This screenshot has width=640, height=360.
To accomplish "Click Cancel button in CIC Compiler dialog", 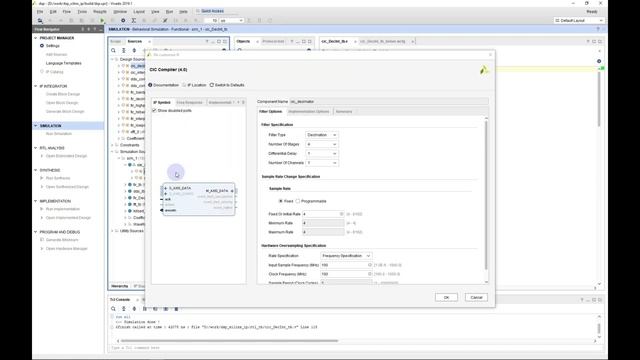I will click(x=476, y=298).
